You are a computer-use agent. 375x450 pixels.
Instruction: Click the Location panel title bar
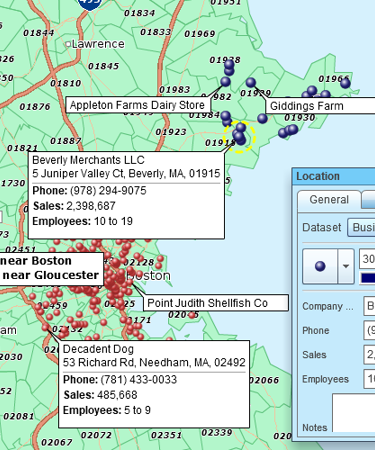pos(333,176)
